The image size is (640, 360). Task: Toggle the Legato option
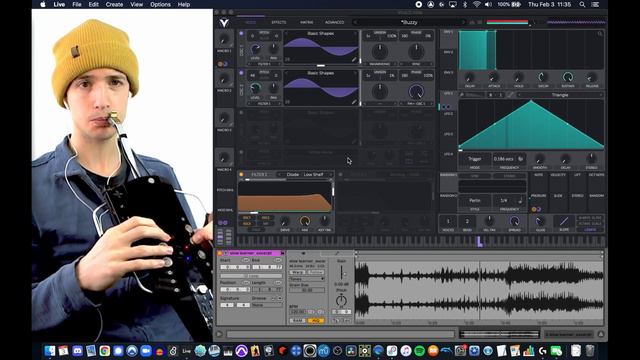click(590, 229)
